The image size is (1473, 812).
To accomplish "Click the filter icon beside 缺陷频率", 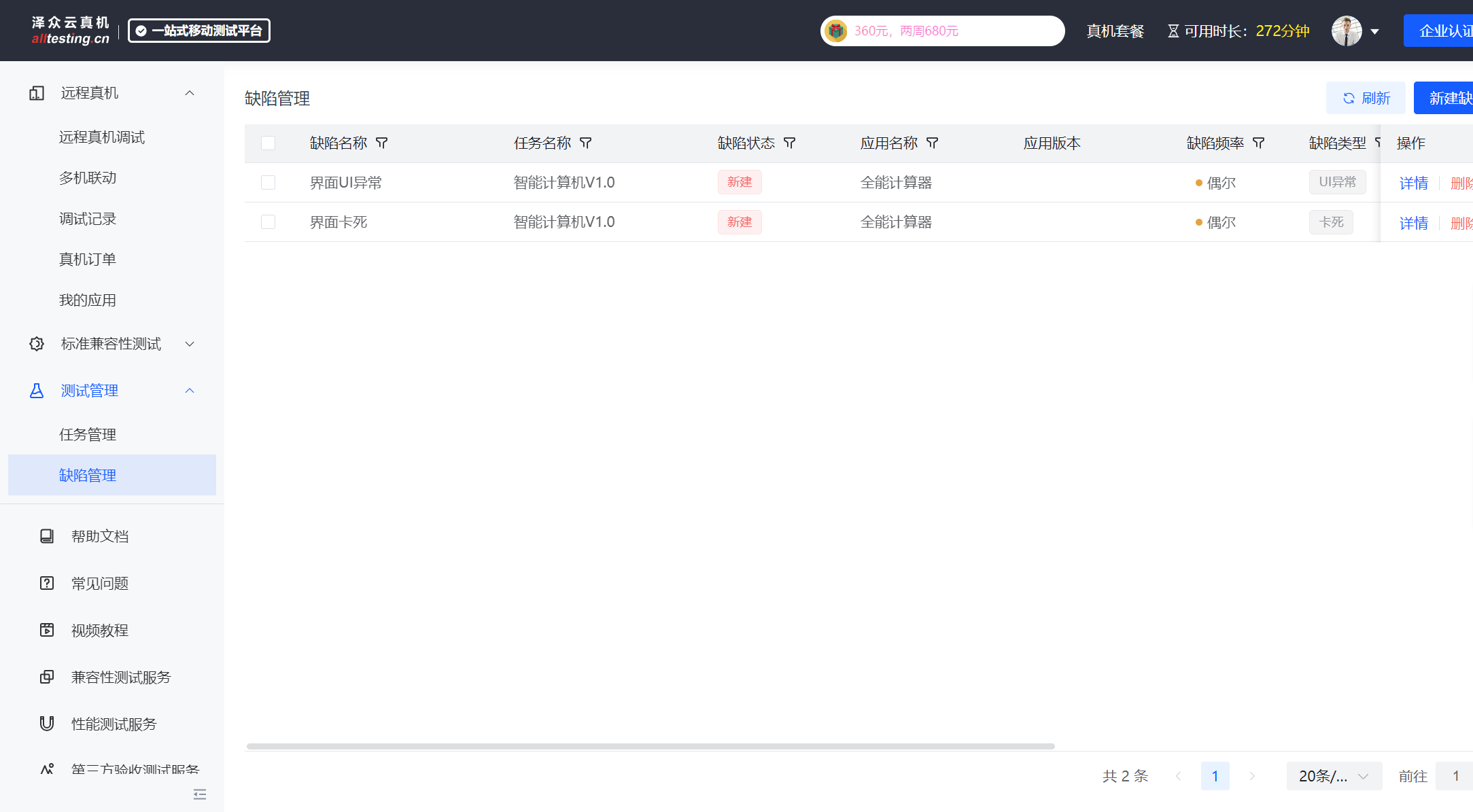I will click(1259, 143).
